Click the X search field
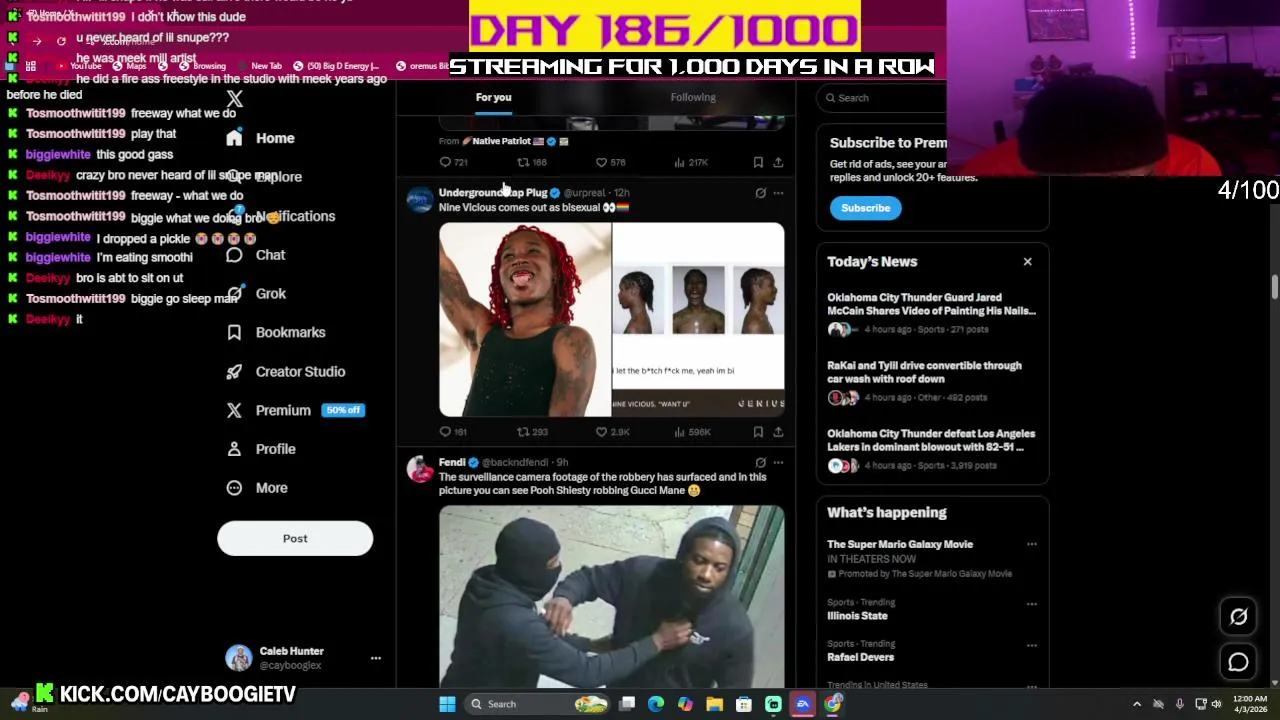This screenshot has height=720, width=1280. pyautogui.click(x=882, y=98)
